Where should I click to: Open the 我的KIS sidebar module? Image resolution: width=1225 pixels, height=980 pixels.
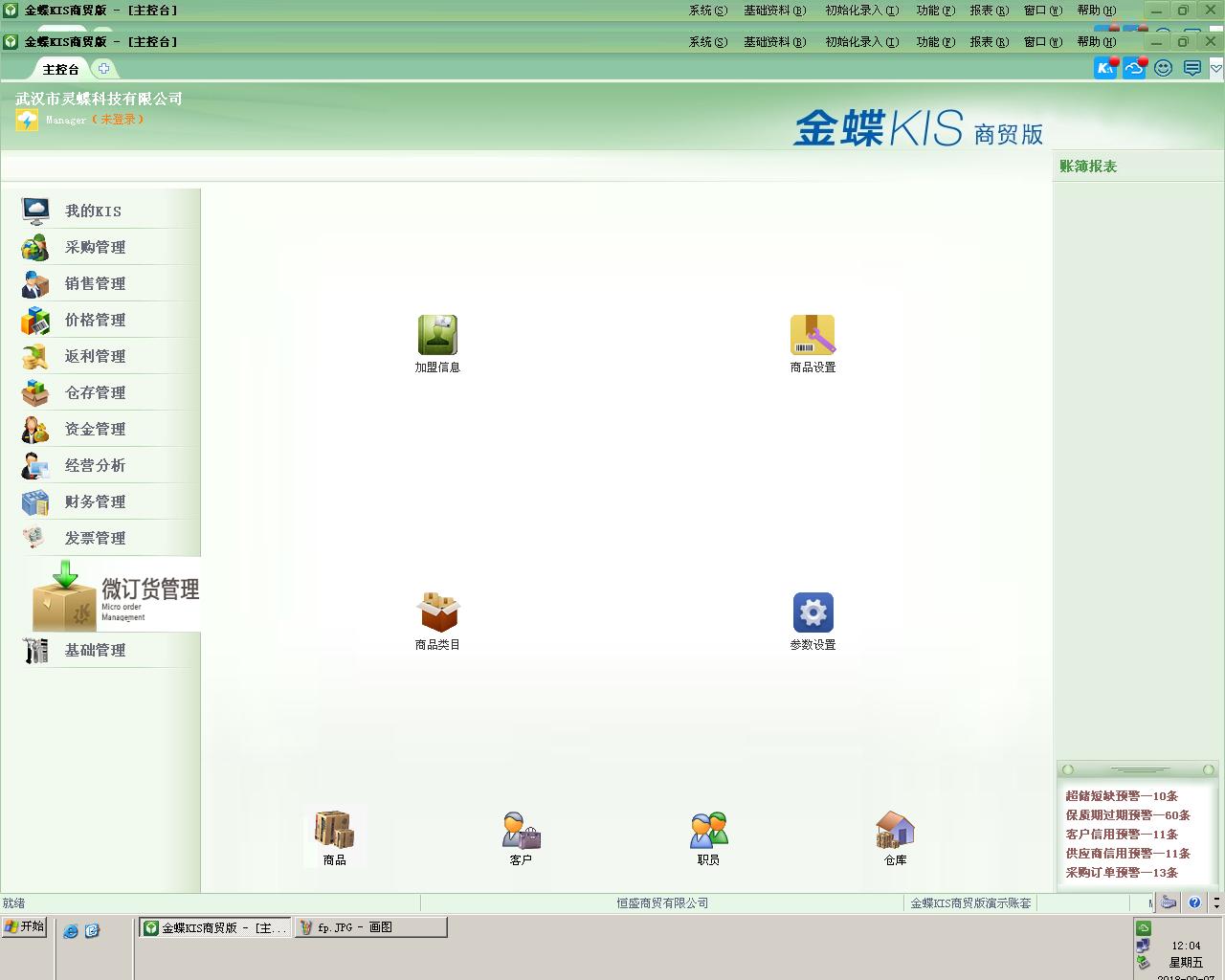click(x=100, y=211)
